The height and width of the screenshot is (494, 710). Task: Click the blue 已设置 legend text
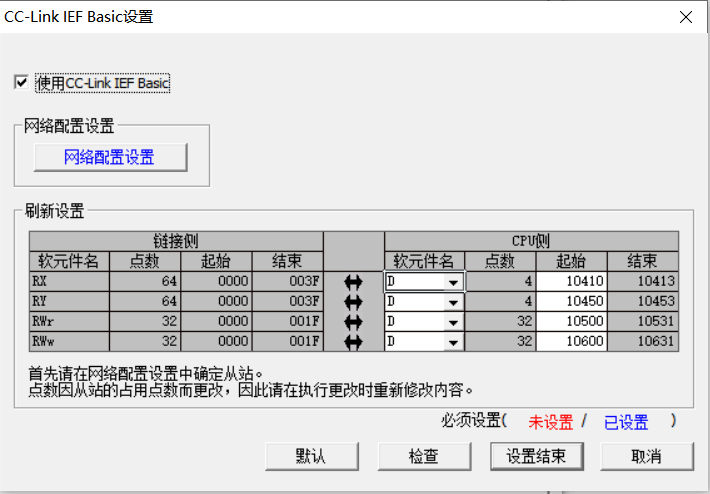[626, 422]
